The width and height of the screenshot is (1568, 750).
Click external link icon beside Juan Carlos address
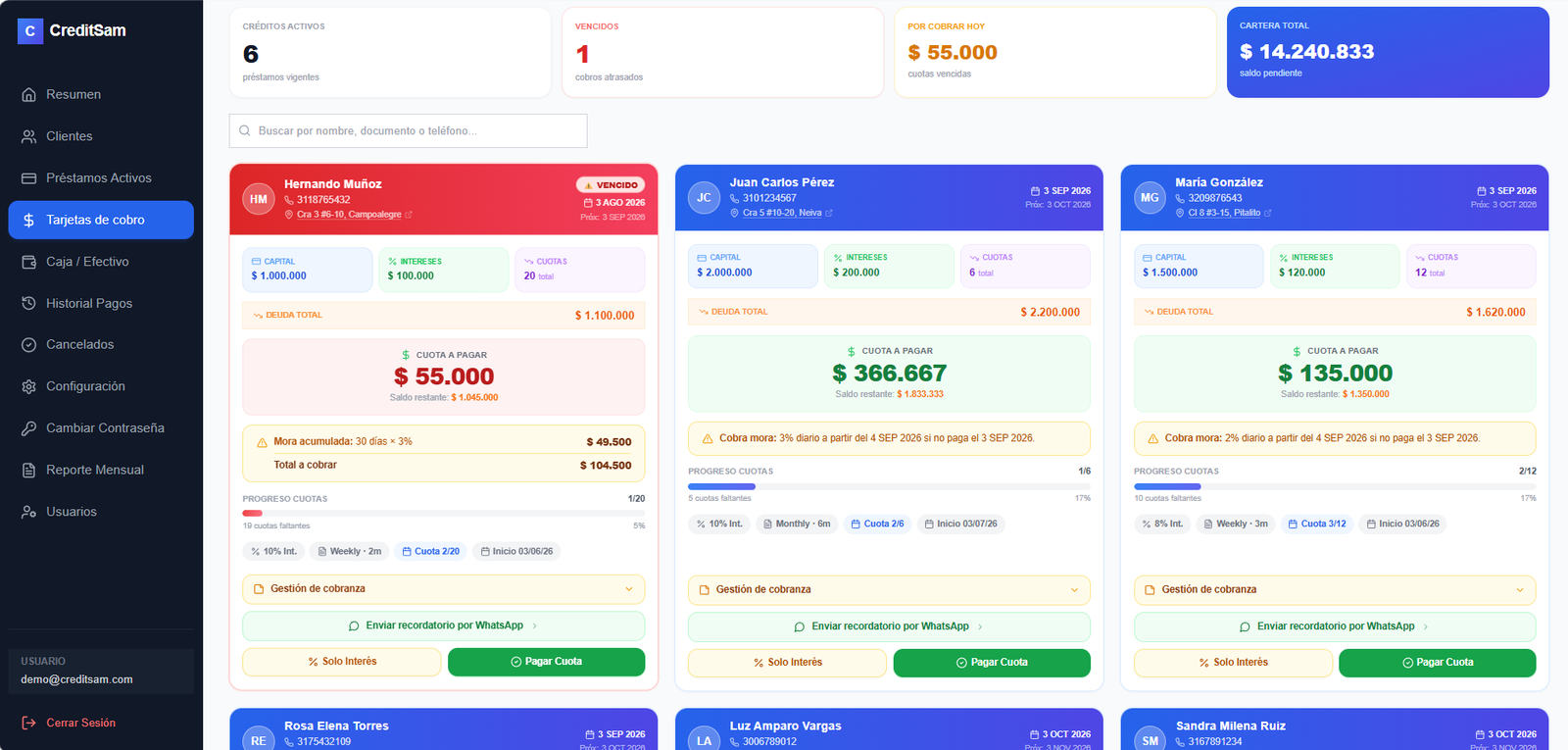click(829, 213)
